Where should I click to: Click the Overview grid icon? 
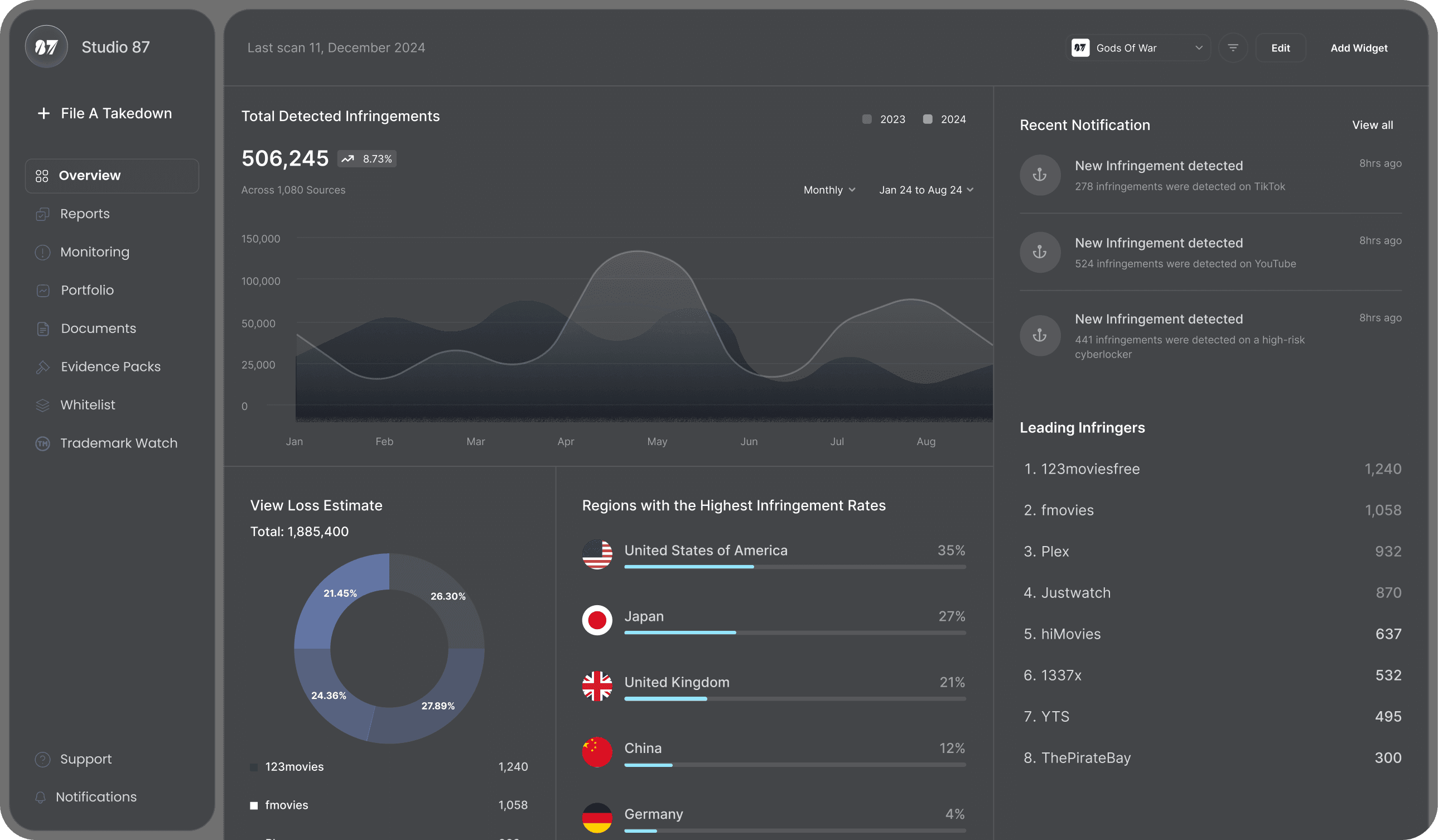42,176
